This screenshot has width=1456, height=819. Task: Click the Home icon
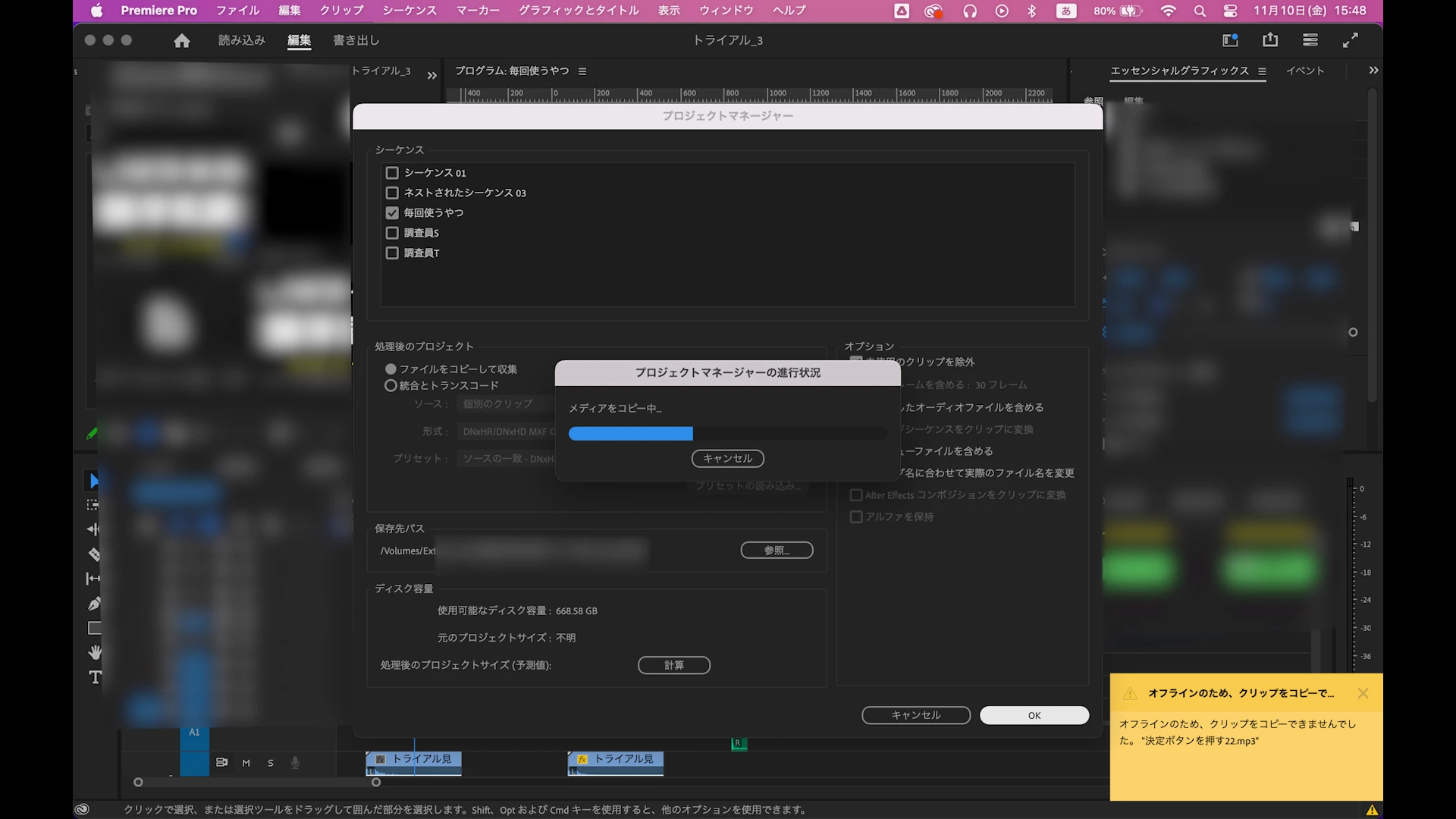(x=182, y=41)
